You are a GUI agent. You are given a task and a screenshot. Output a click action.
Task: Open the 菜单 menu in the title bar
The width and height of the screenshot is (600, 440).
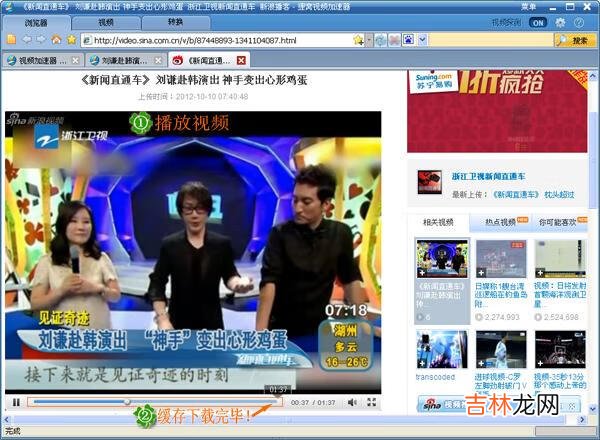coord(529,6)
